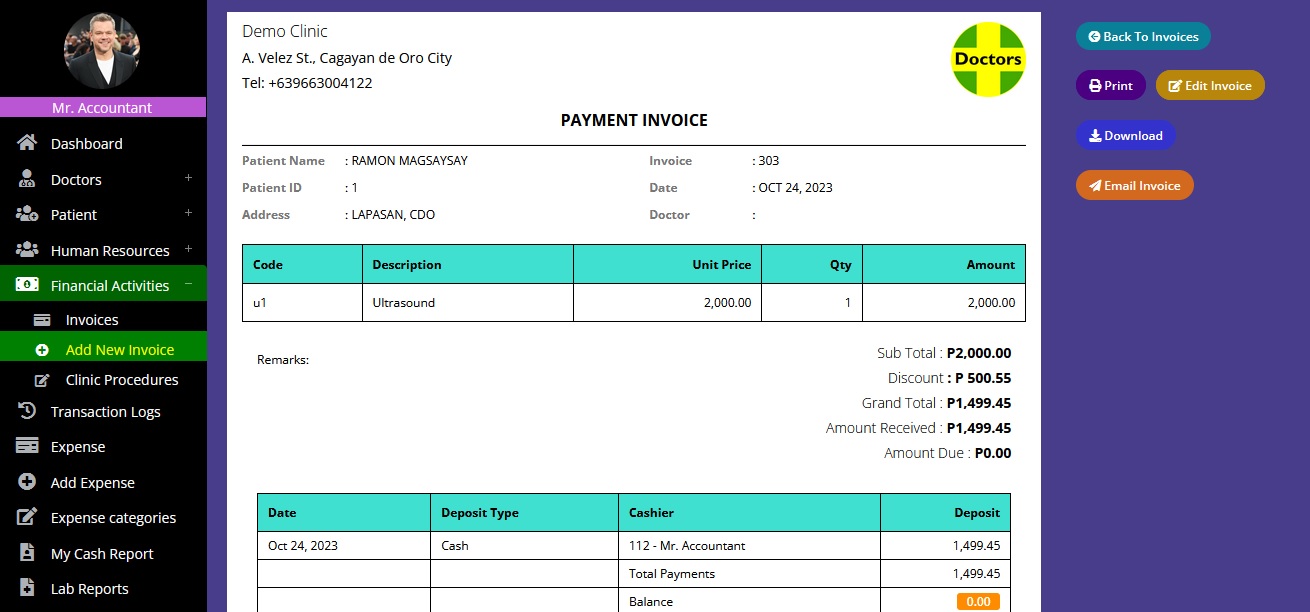
Task: Click the Mr. Accountant profile photo
Action: pyautogui.click(x=102, y=51)
